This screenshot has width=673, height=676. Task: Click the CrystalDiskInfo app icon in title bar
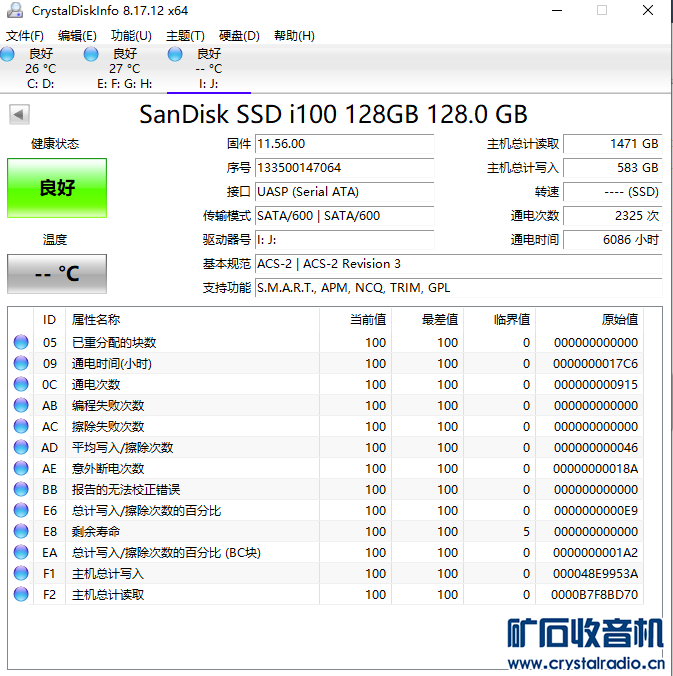tap(15, 10)
